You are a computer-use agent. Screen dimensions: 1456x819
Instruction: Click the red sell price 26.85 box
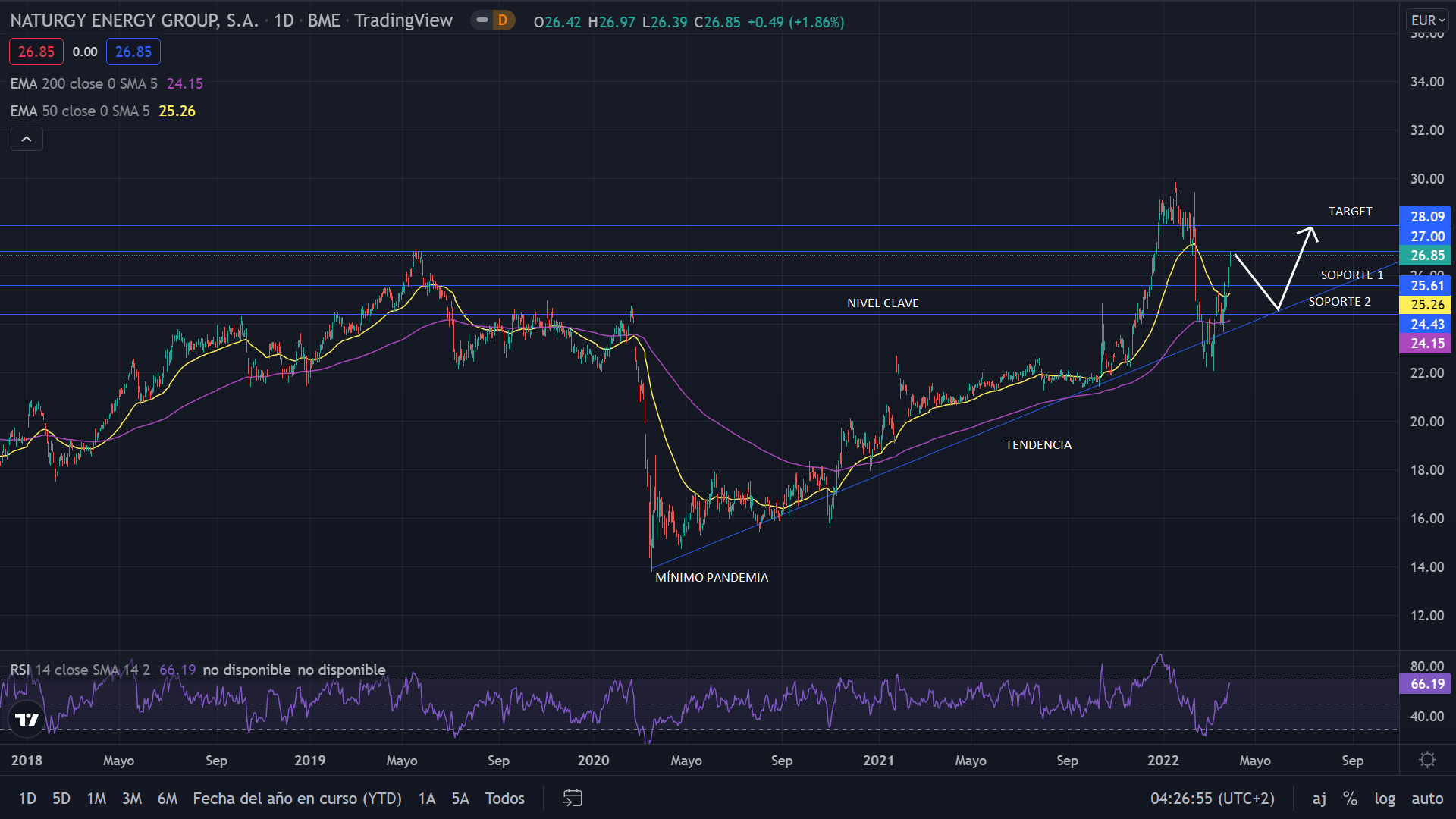pyautogui.click(x=36, y=52)
